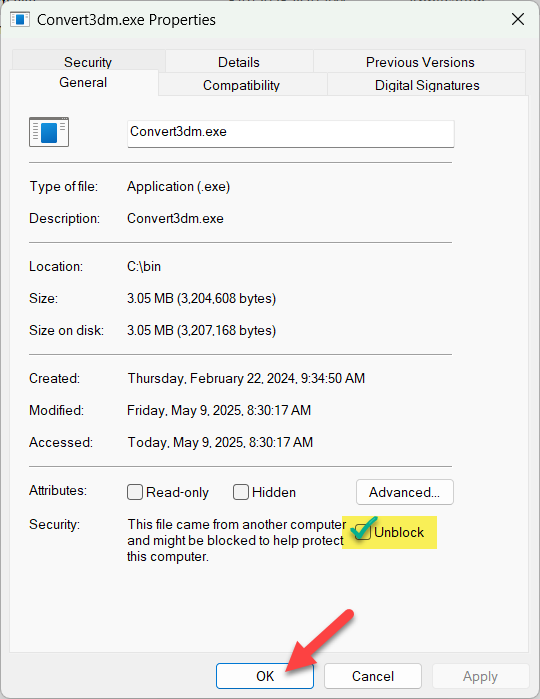This screenshot has height=699, width=540.
Task: Confirm changes with the OK button
Action: (x=265, y=676)
